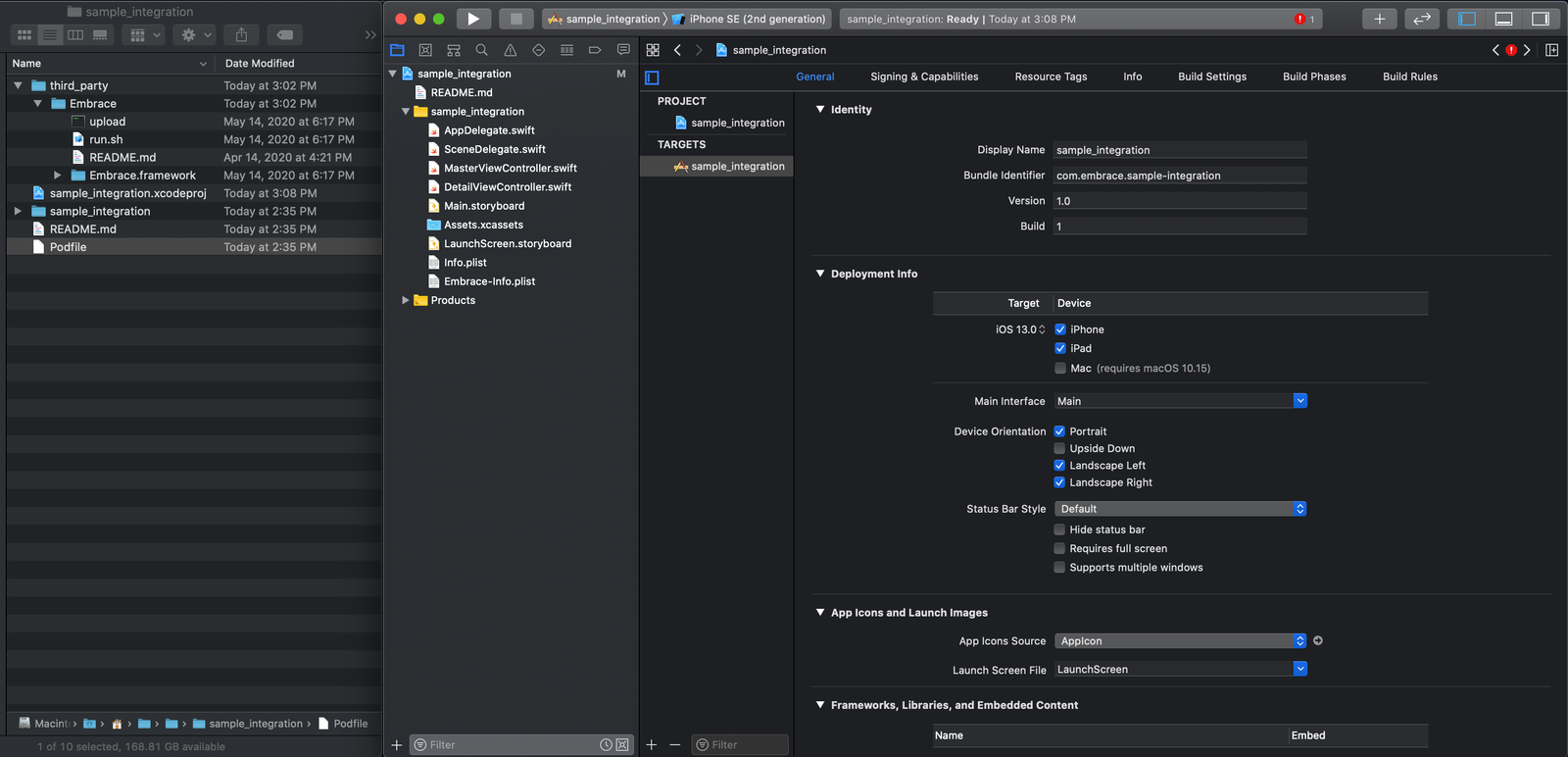Viewport: 1568px width, 757px height.
Task: Show the Debug area panel toggle
Action: tap(1504, 19)
